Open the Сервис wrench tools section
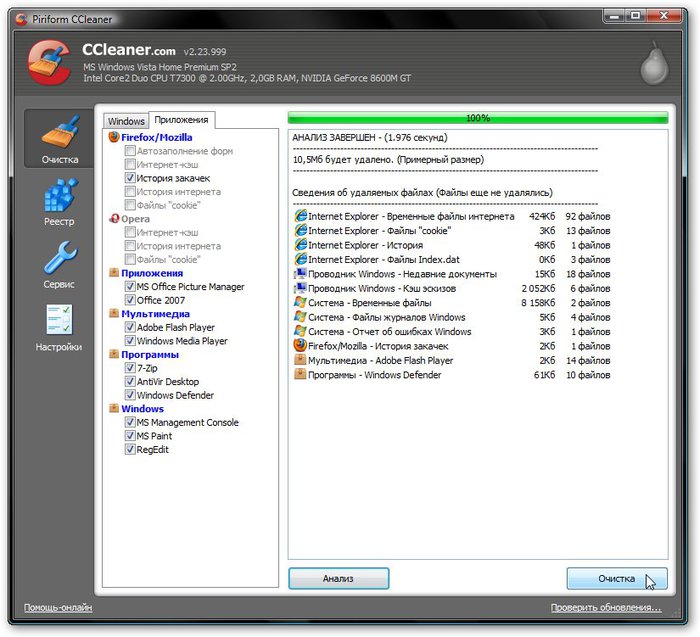The image size is (700, 637). pyautogui.click(x=59, y=265)
